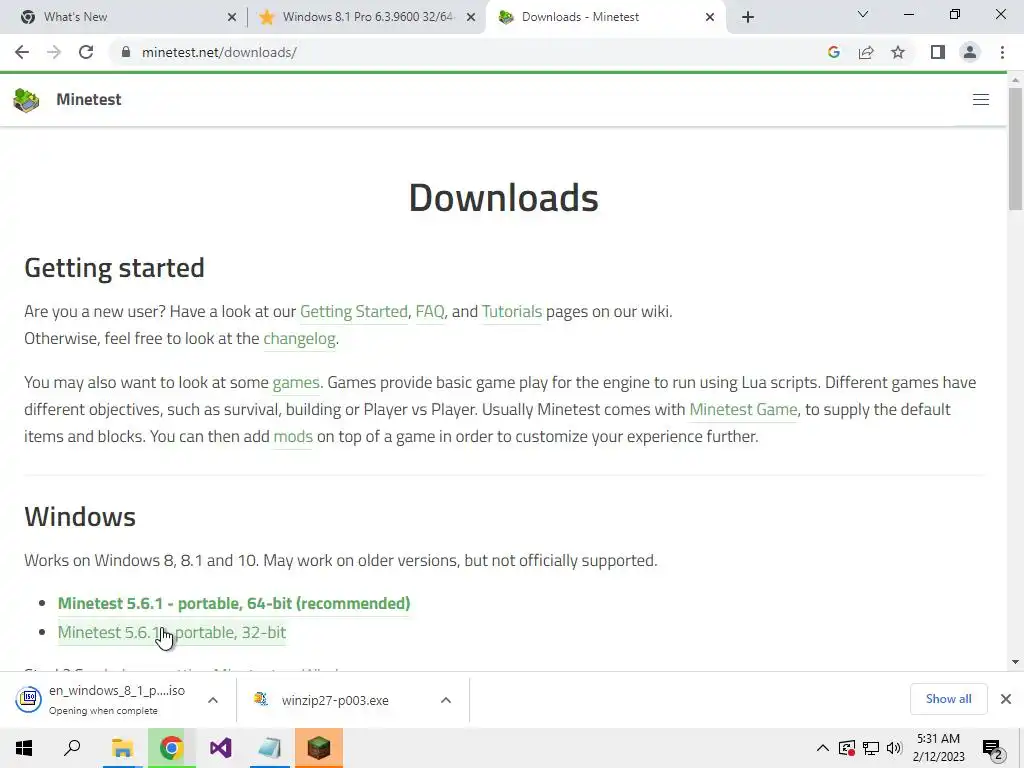1024x768 pixels.
Task: Open the Minetest Game link
Action: click(x=743, y=409)
